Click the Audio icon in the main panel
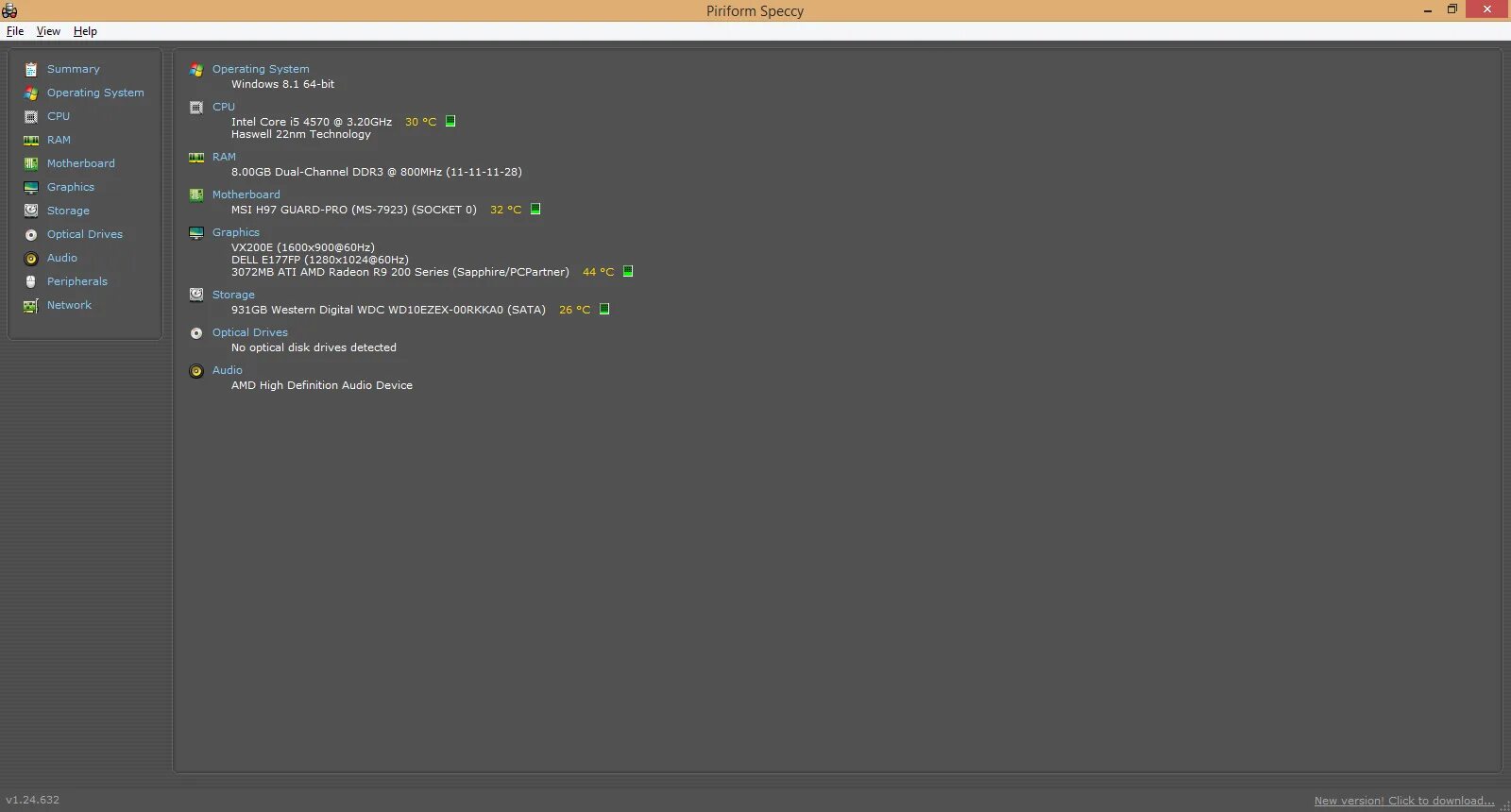1511x812 pixels. 196,370
